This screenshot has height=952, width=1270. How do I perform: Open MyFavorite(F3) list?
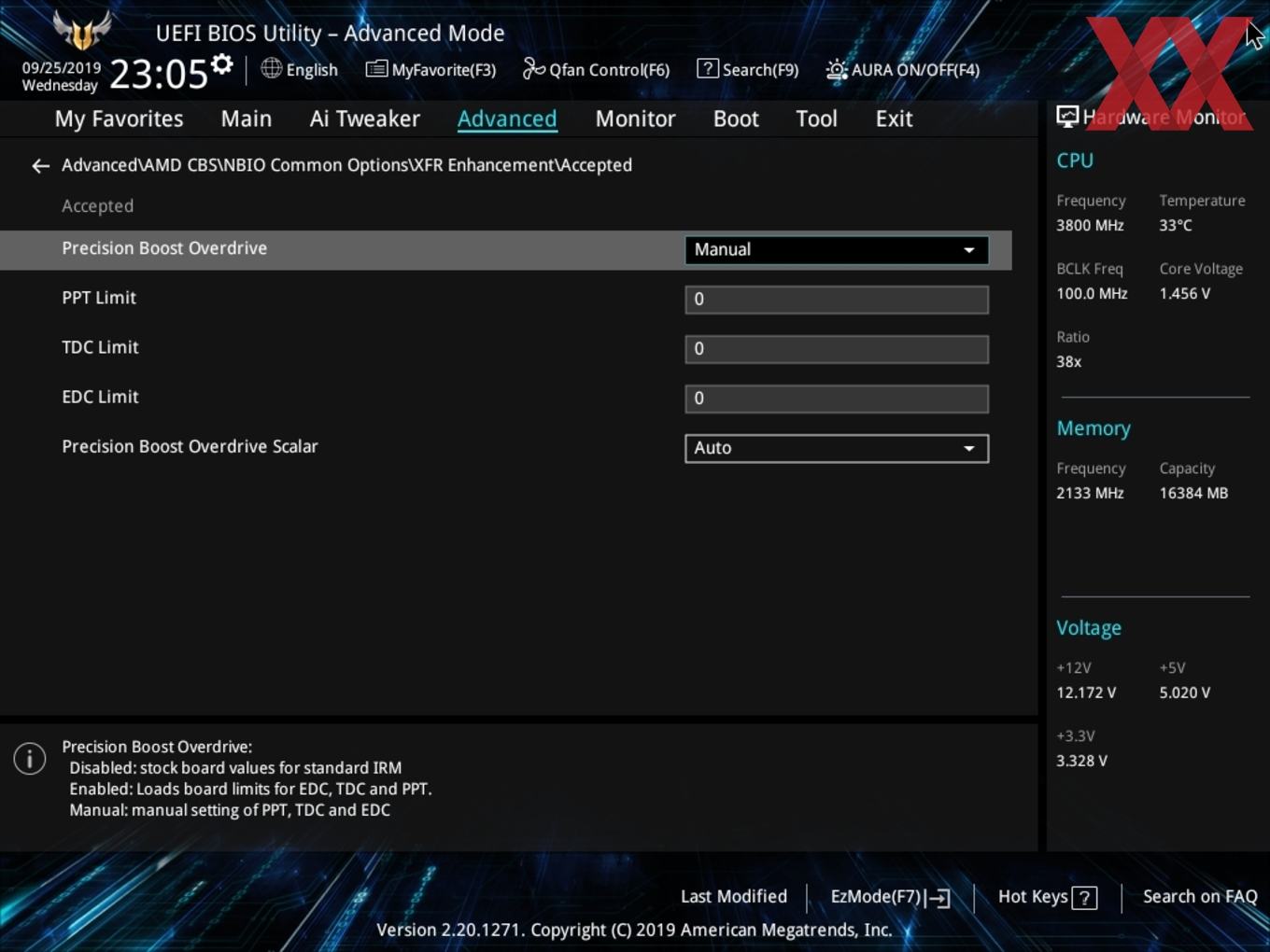(x=430, y=69)
